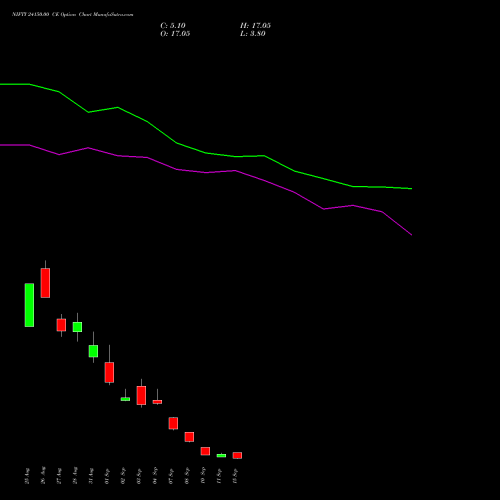This screenshot has height=500, width=500.
Task: Click the red candle on 03 Sep
Action: [x=141, y=395]
